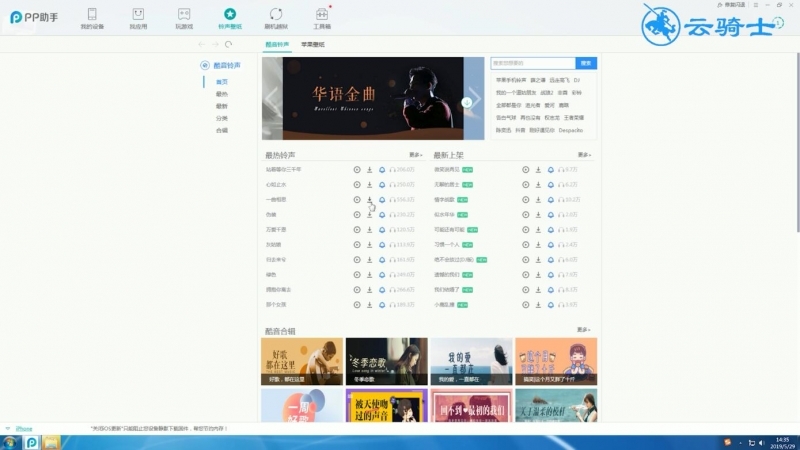
Task: Click the song title 习惯一个人
Action: point(446,244)
